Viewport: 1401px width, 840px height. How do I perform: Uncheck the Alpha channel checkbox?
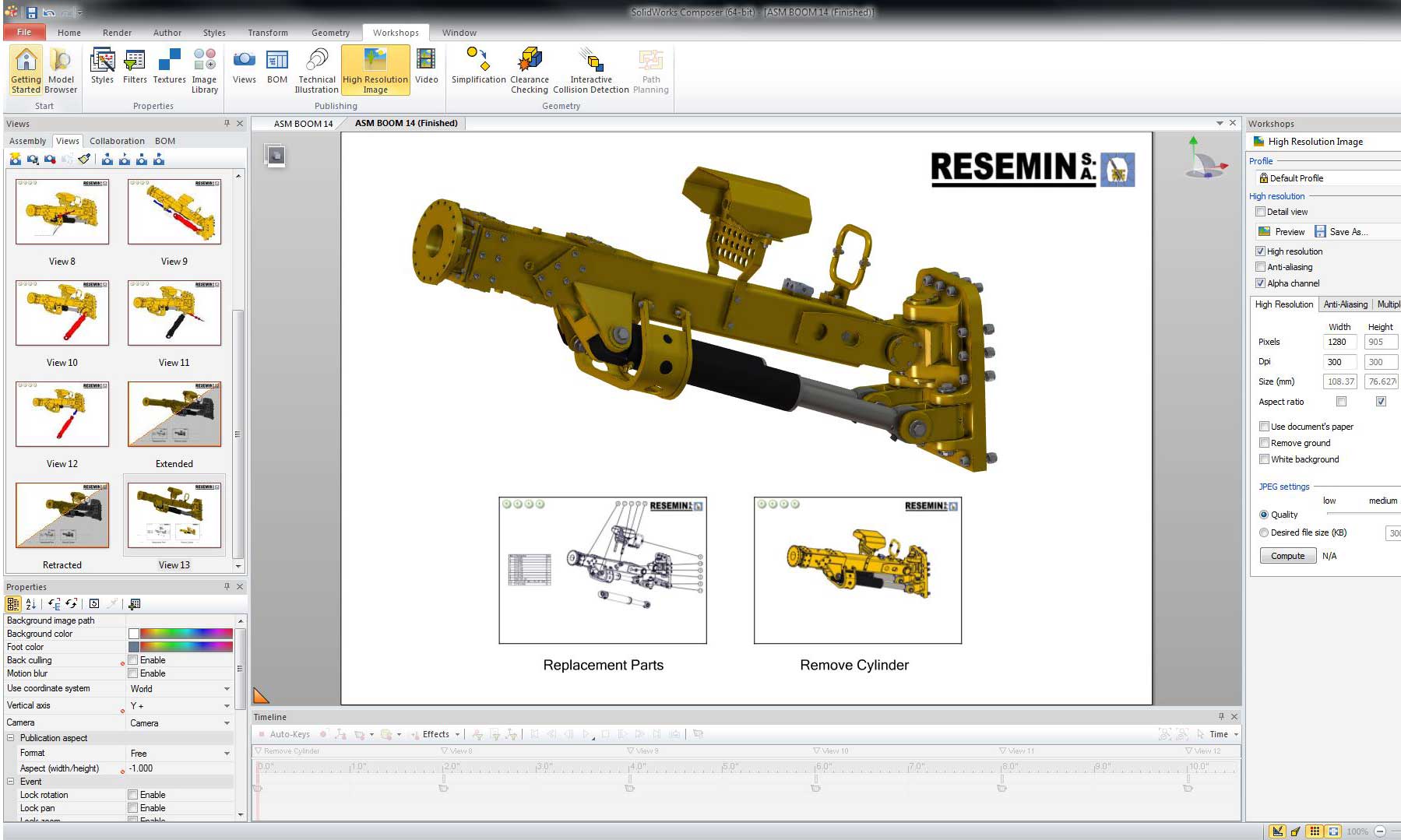tap(1260, 283)
